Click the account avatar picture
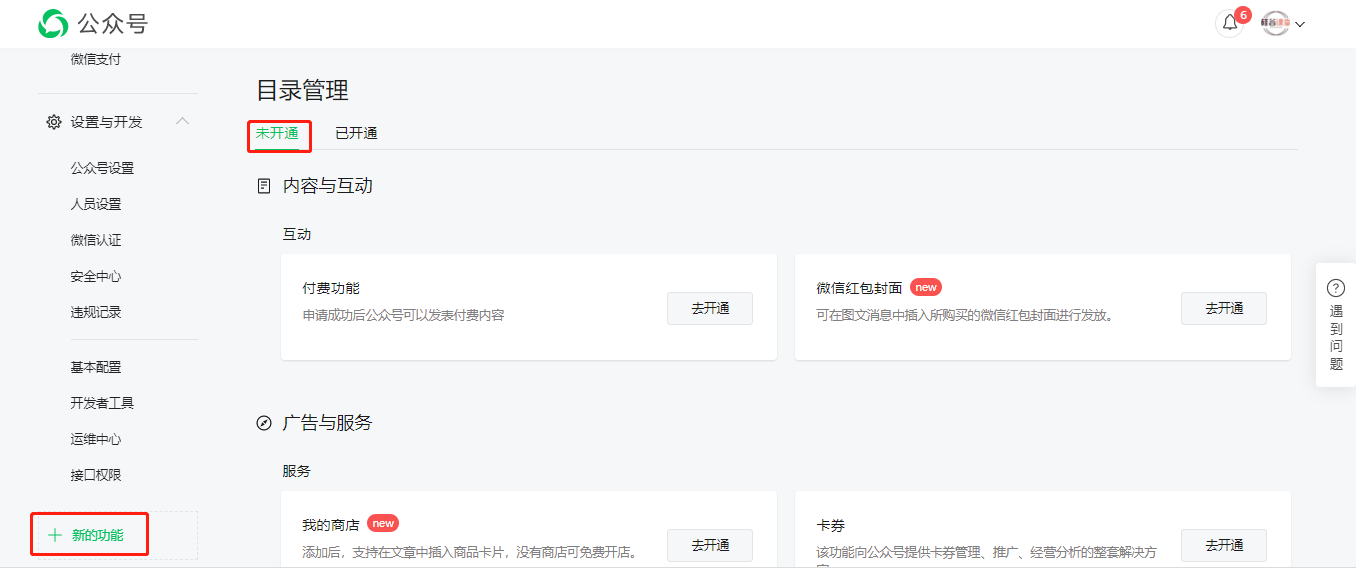The width and height of the screenshot is (1356, 570). (1275, 24)
